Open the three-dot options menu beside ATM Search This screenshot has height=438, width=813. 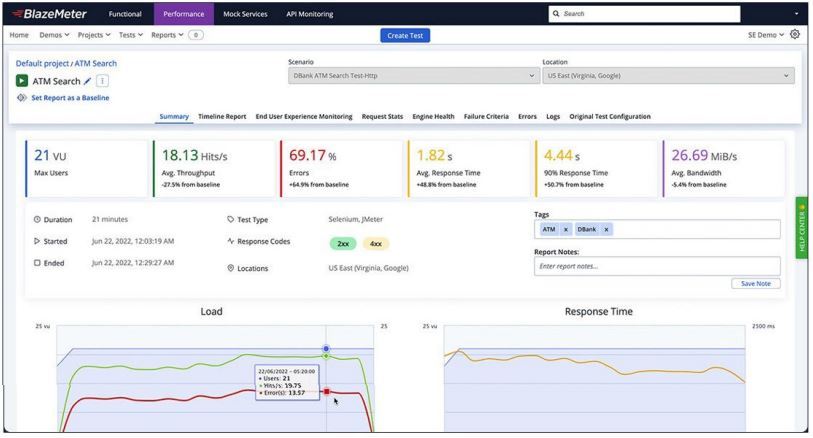pyautogui.click(x=103, y=81)
